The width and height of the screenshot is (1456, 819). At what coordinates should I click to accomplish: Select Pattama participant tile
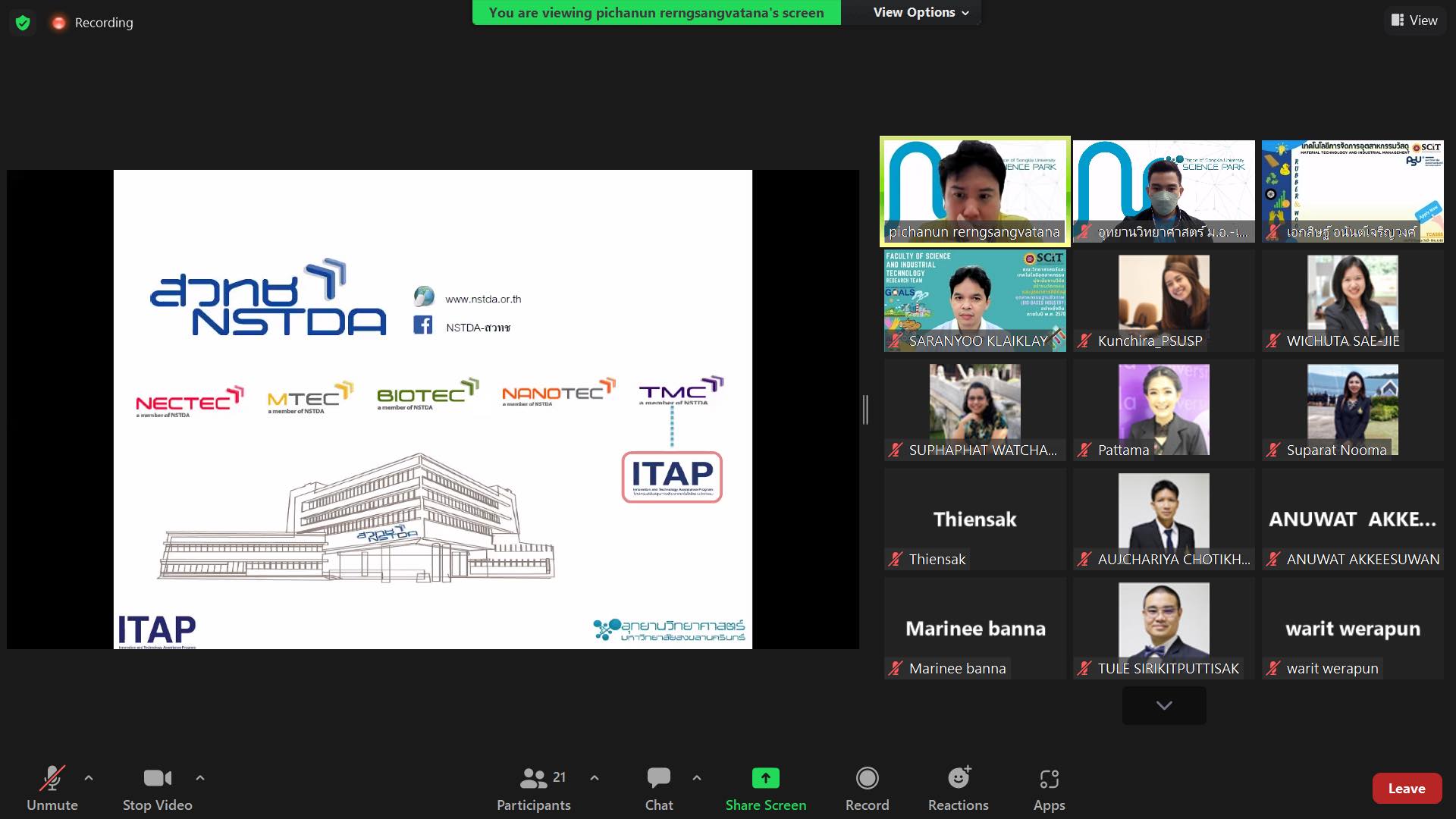point(1164,409)
